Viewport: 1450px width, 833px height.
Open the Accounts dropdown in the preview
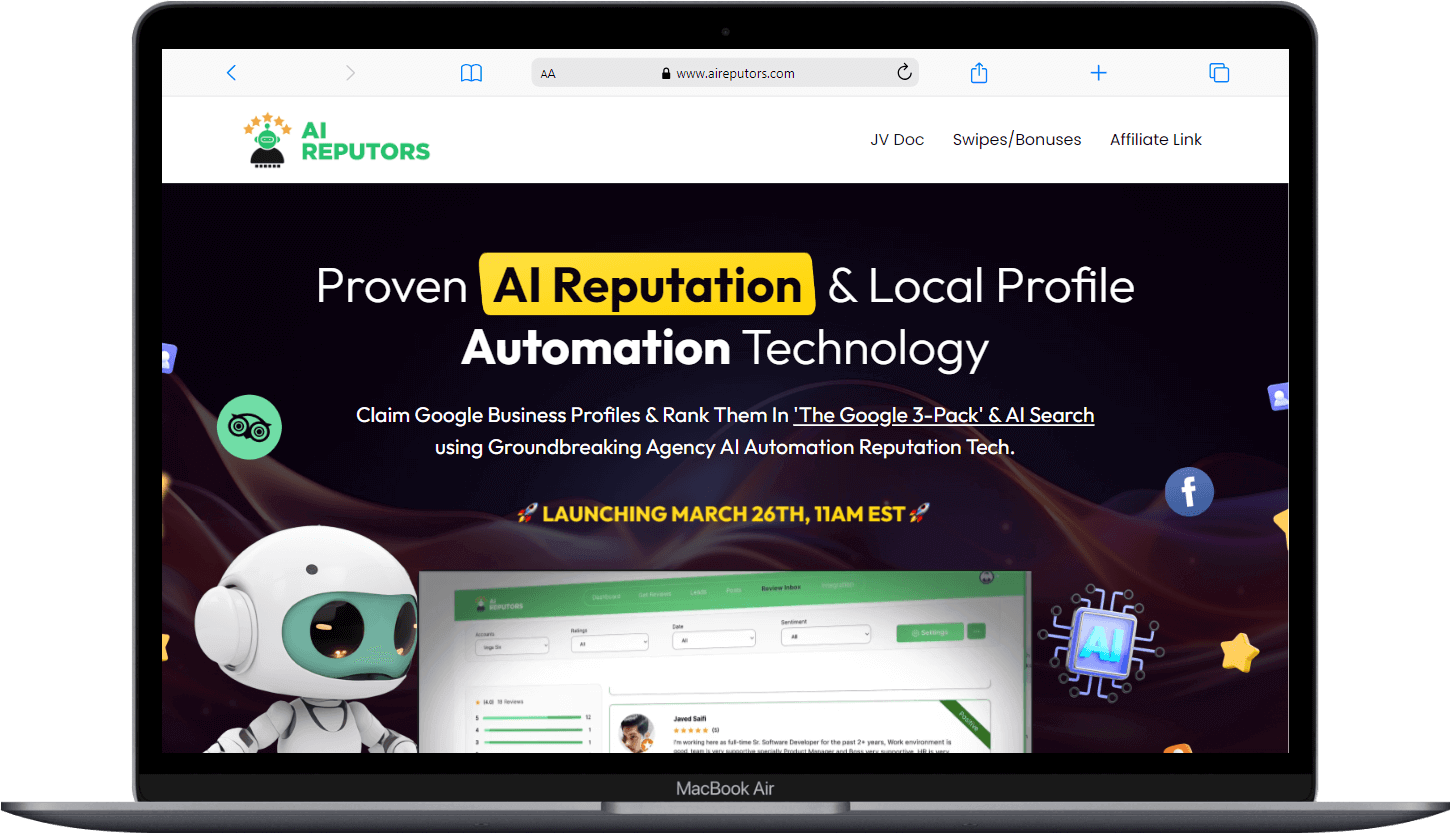pyautogui.click(x=512, y=647)
